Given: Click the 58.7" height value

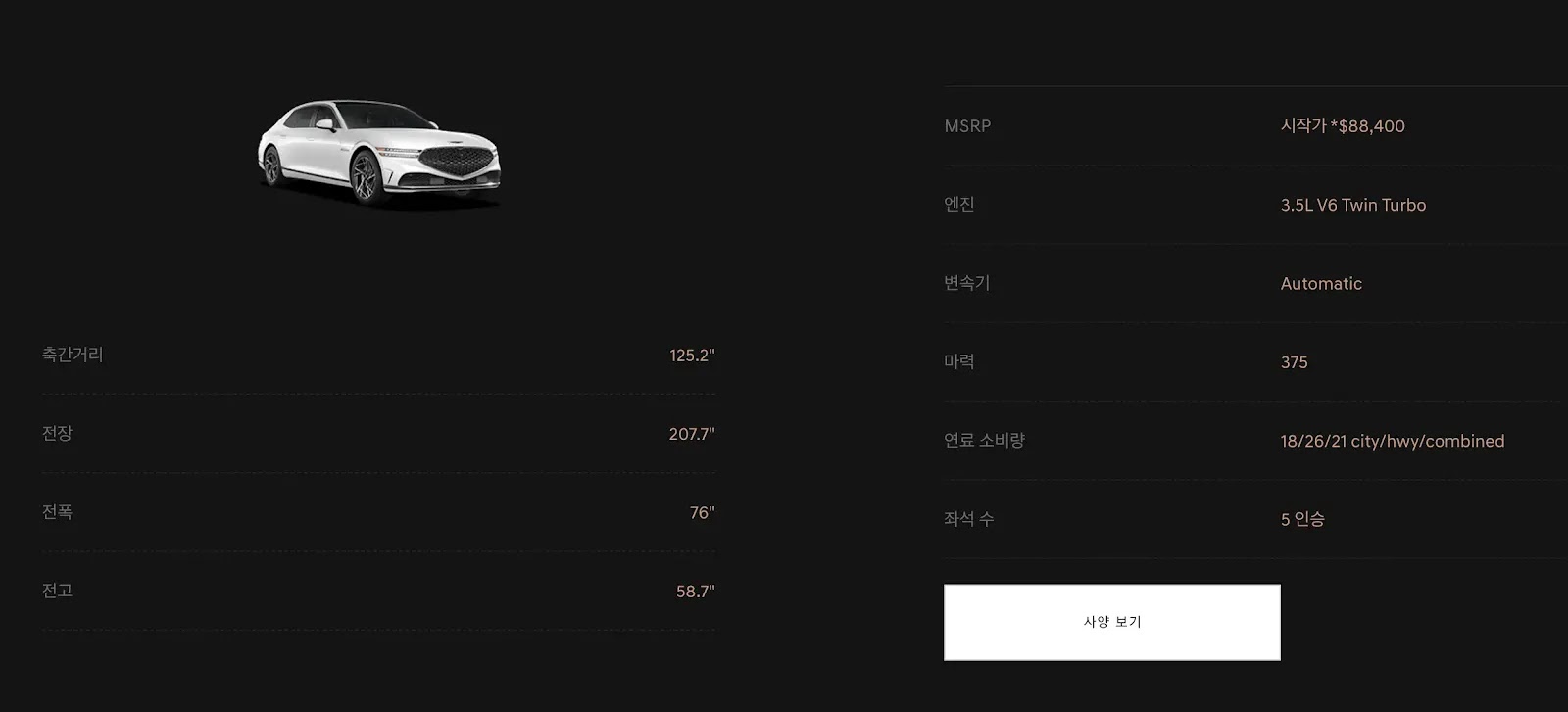Looking at the screenshot, I should [x=696, y=592].
